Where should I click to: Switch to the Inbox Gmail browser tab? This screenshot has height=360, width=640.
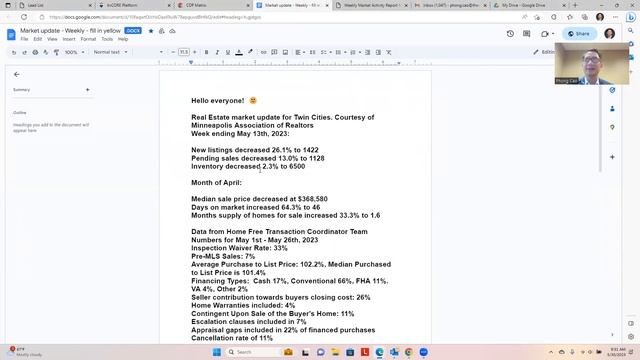point(450,5)
